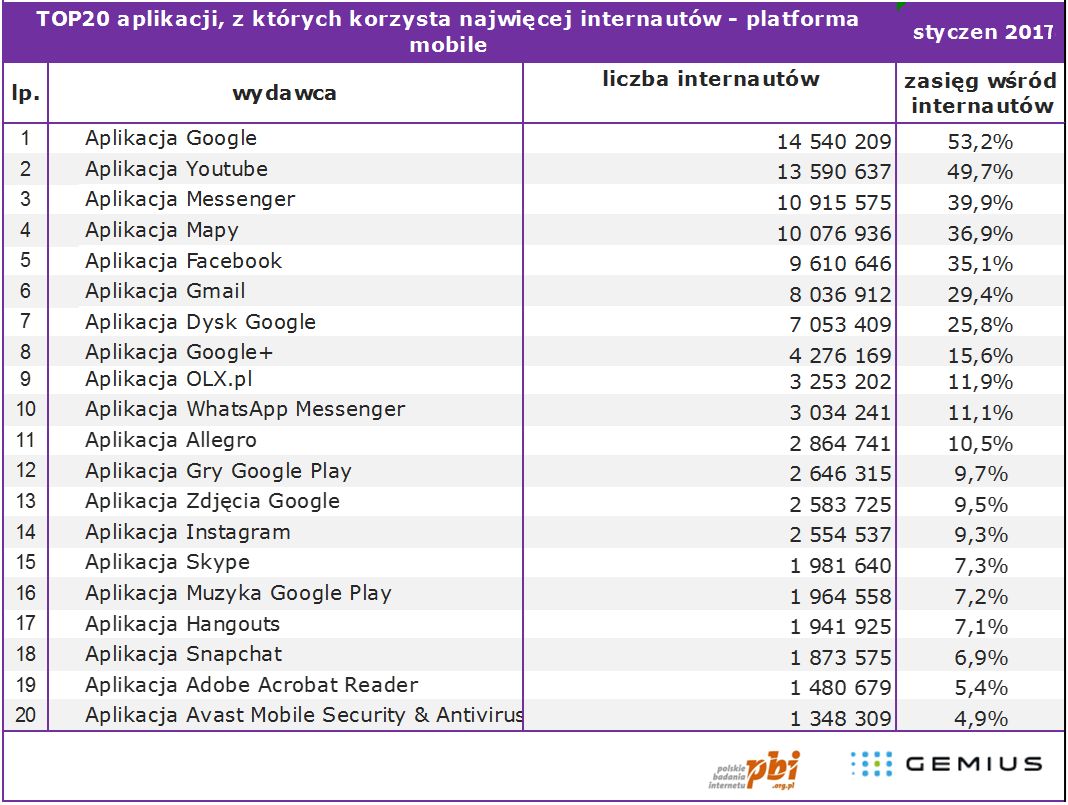Viewport: 1068px width, 805px height.
Task: Click the value 1 480 679
Action: (x=840, y=688)
